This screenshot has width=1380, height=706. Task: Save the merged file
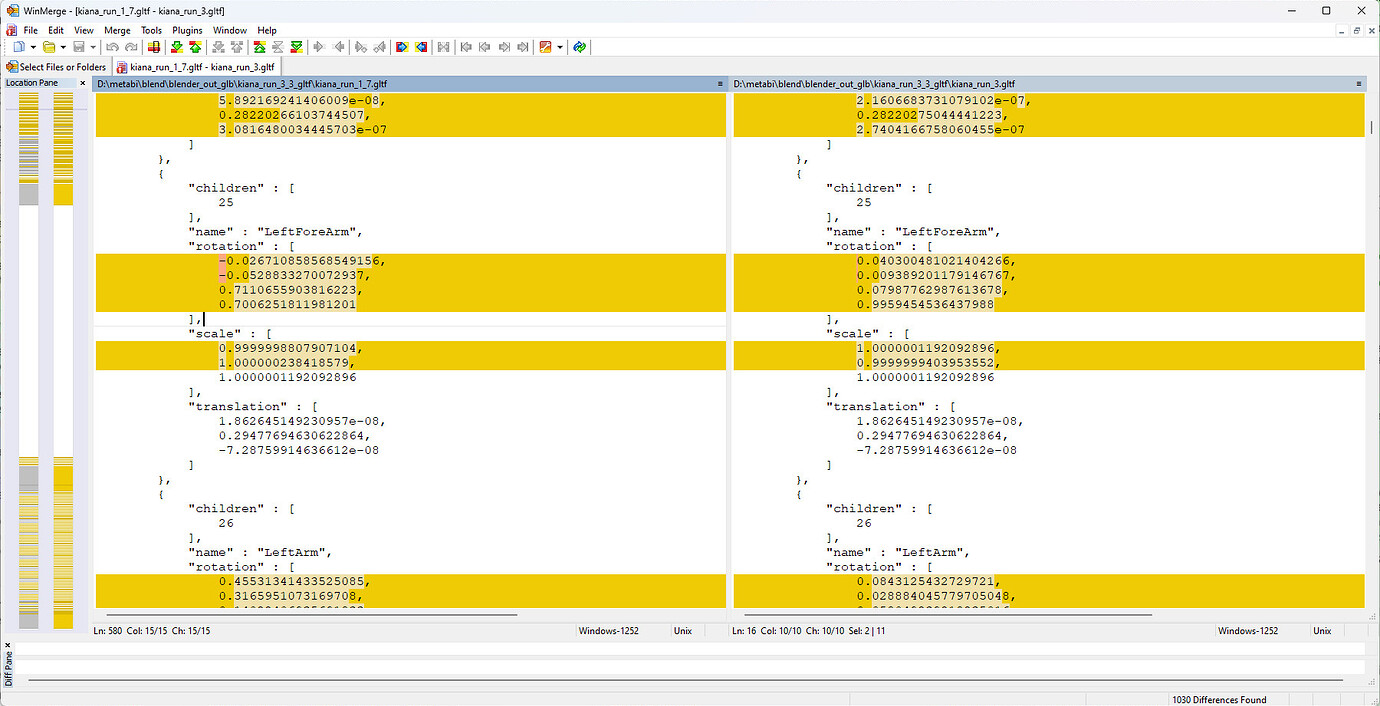tap(79, 47)
